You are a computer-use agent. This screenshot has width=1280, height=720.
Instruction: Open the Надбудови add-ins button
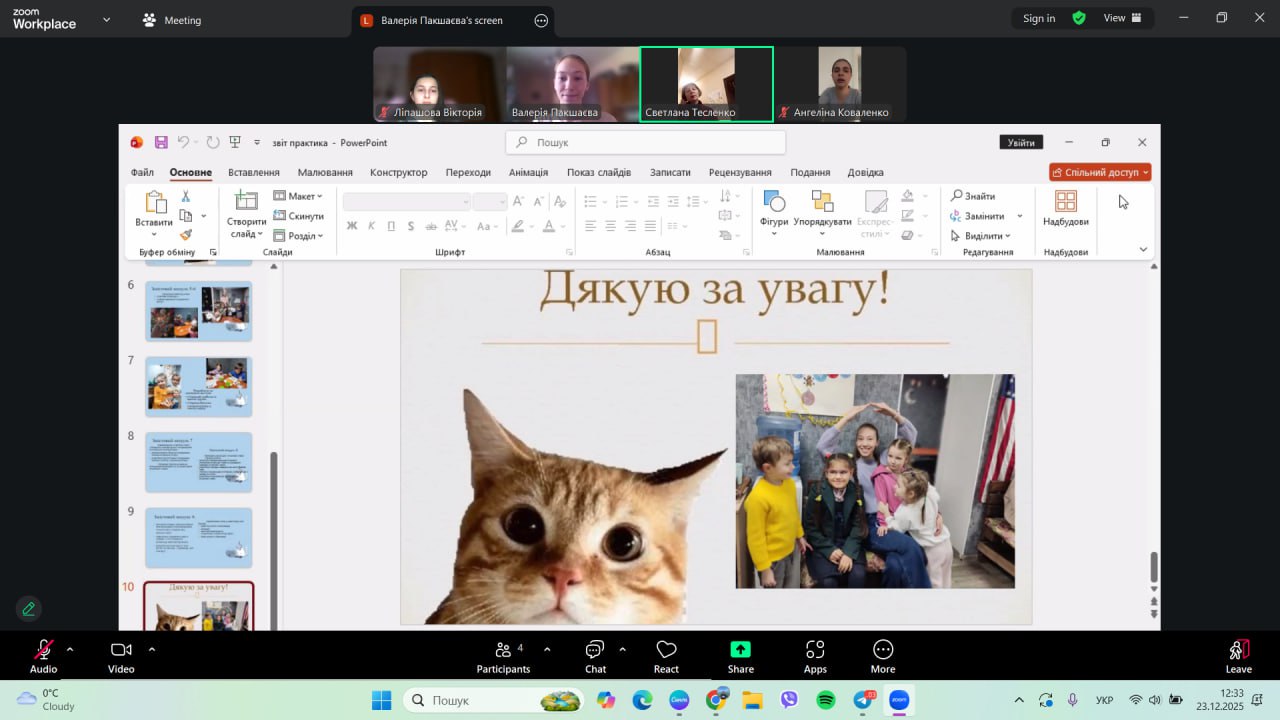[1066, 209]
